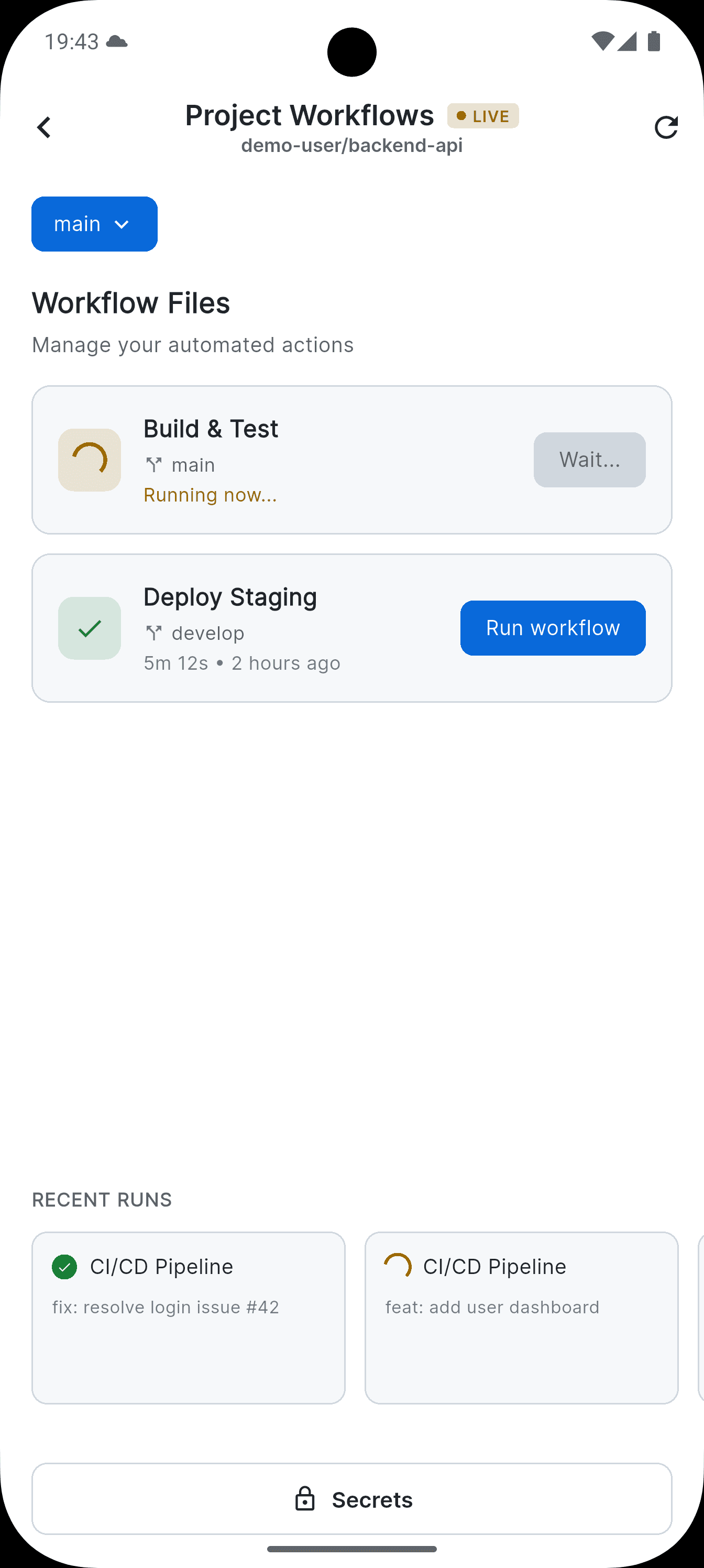This screenshot has height=1568, width=704.
Task: Click the lock icon on the Secrets button
Action: tap(306, 1499)
